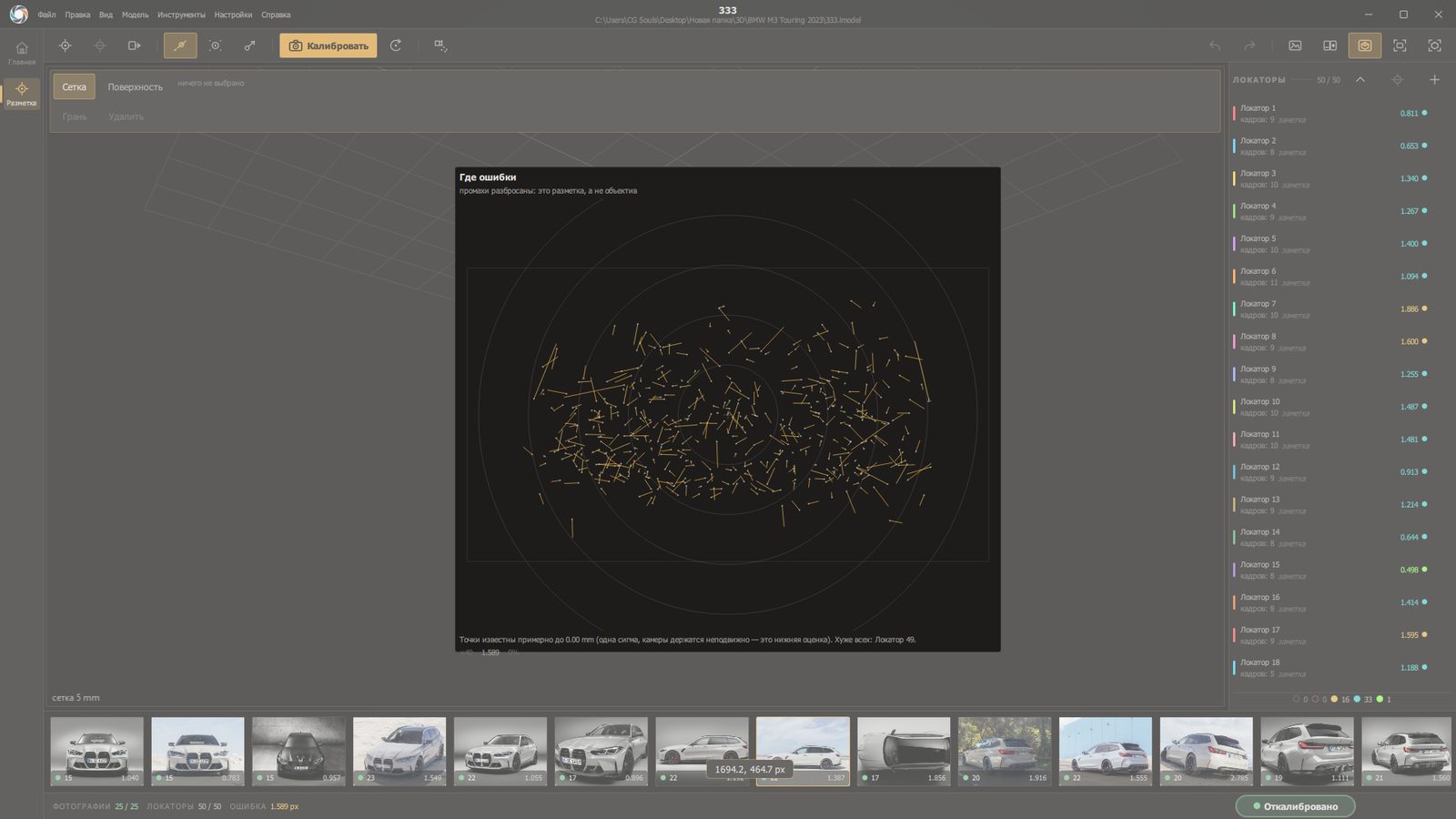Switch to the photo image view mode
The height and width of the screenshot is (819, 1456).
[1295, 45]
